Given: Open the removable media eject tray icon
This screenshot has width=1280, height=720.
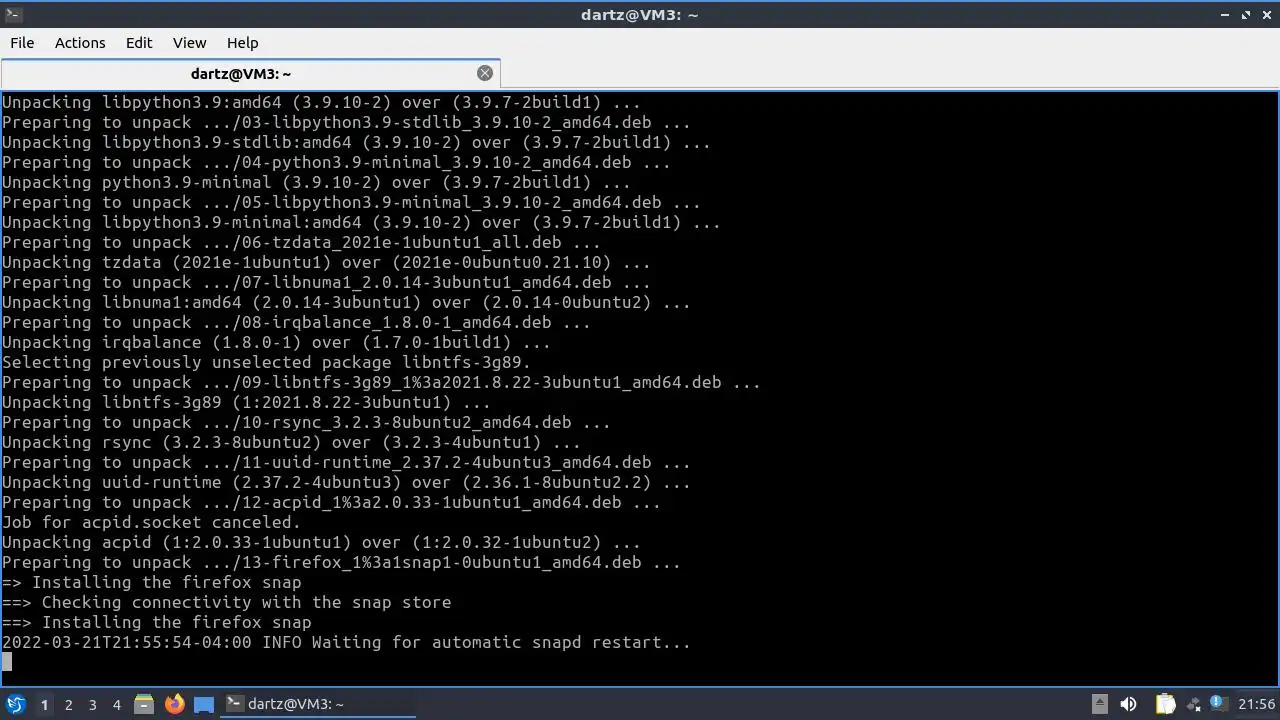Looking at the screenshot, I should 1099,704.
